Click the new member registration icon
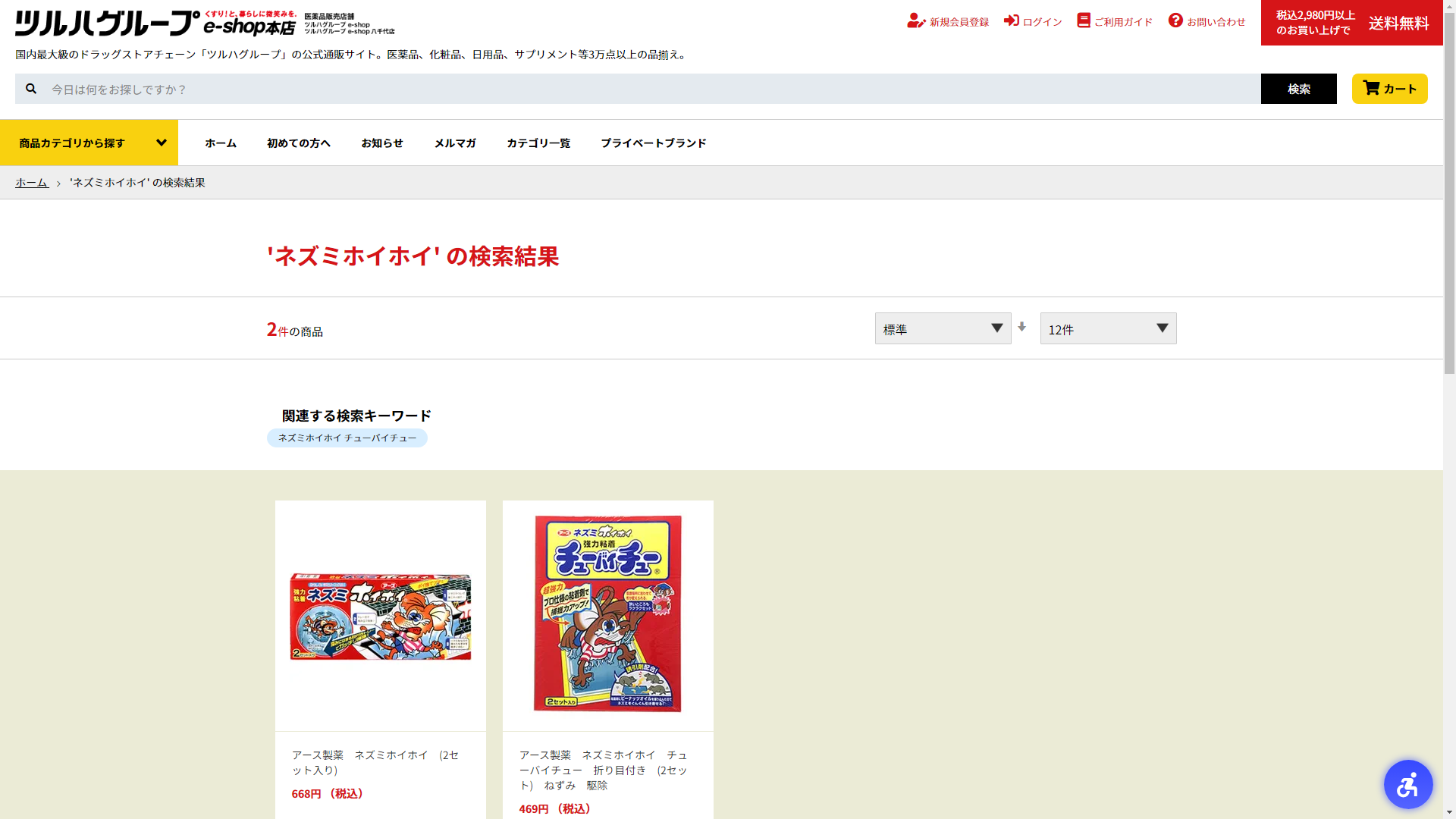Screen dimensions: 1456x819 tap(915, 21)
